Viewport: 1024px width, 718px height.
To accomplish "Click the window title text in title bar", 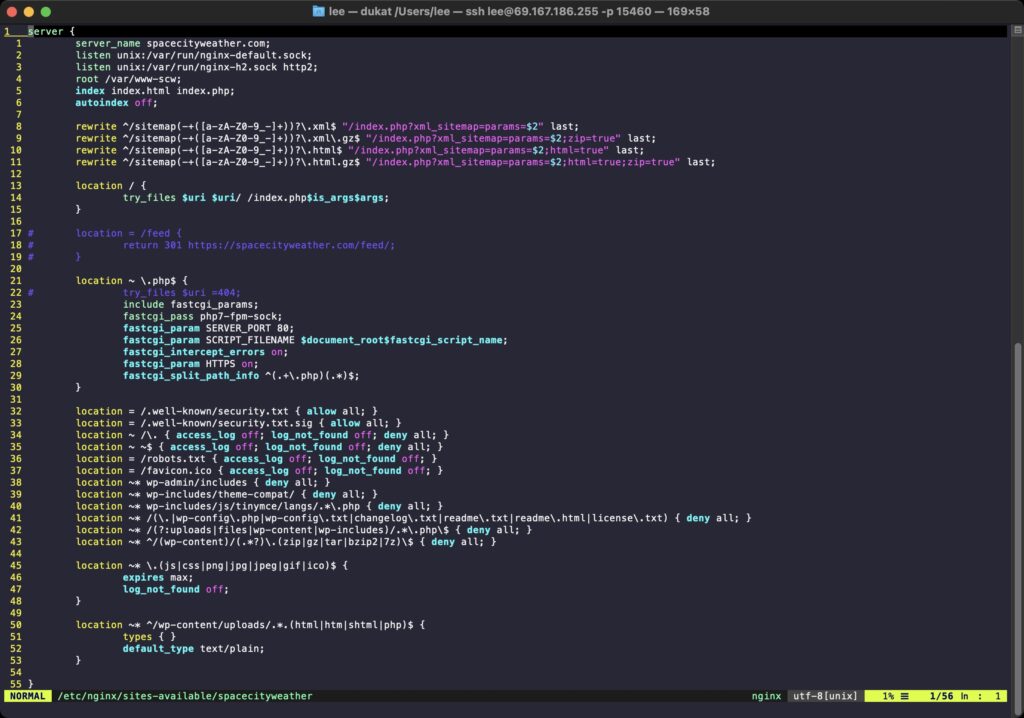I will coord(518,11).
